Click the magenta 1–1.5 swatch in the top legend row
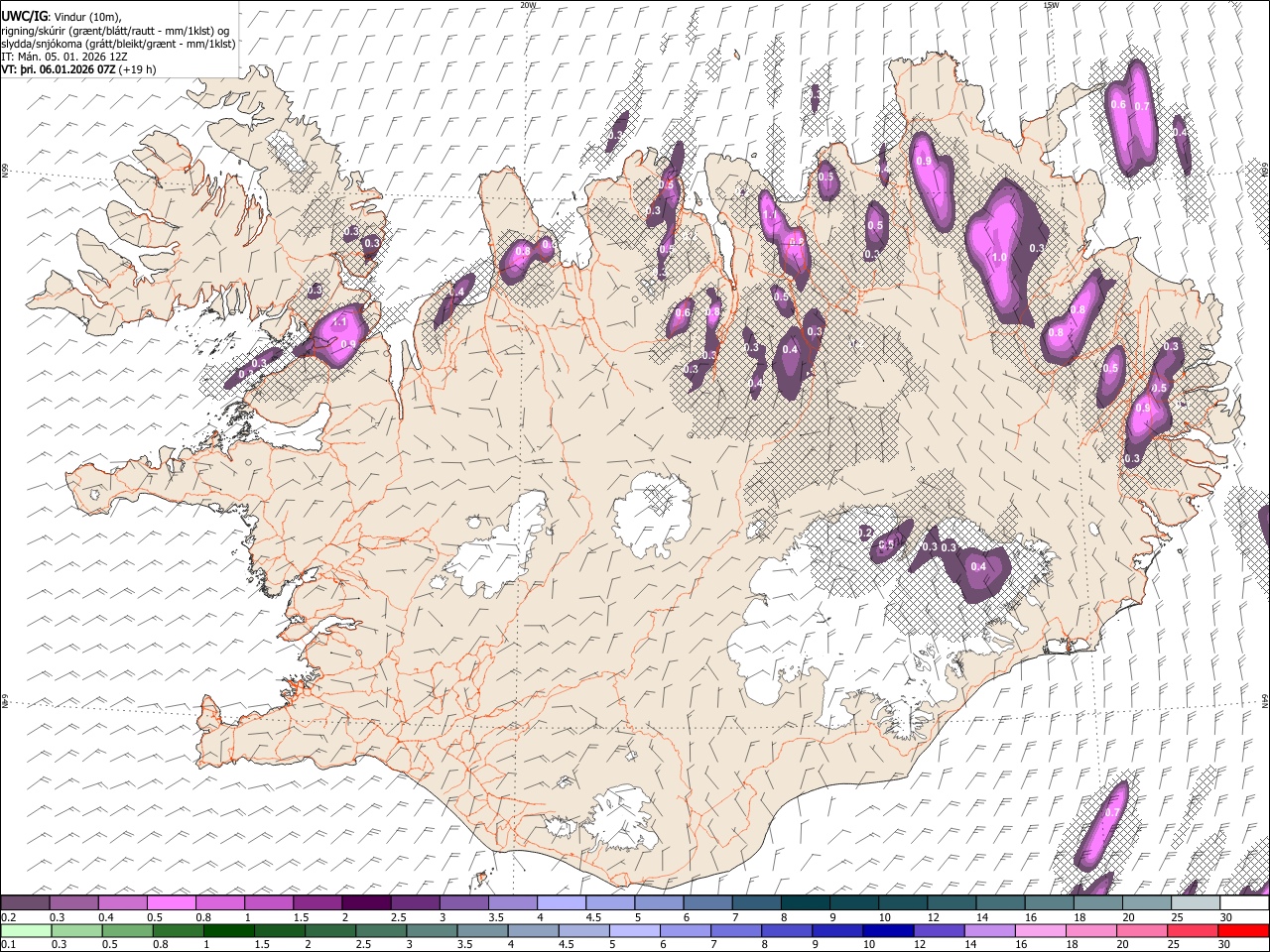Viewport: 1270px width, 952px height. coord(269,903)
